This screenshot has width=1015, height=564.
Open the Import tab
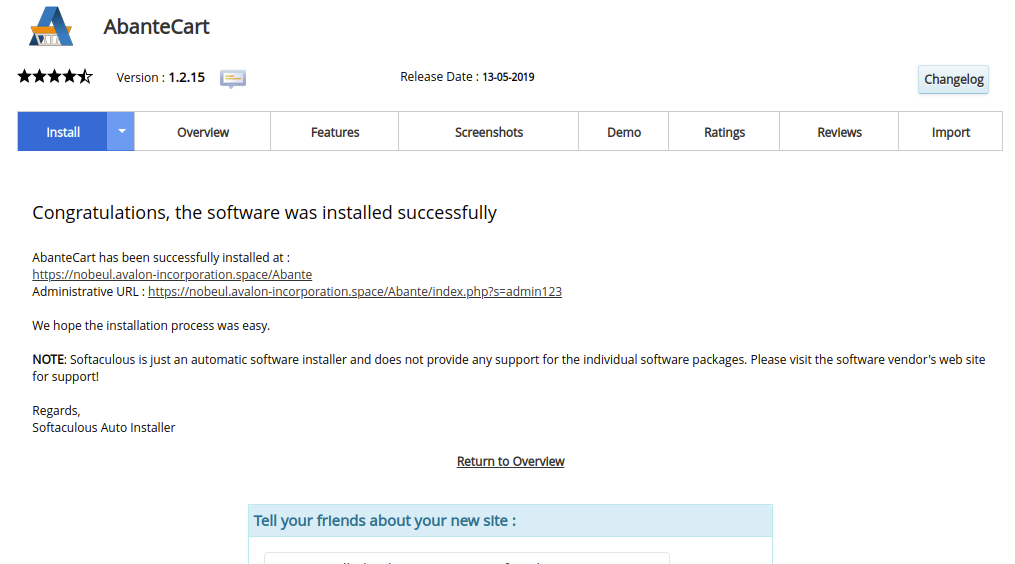pyautogui.click(x=951, y=131)
